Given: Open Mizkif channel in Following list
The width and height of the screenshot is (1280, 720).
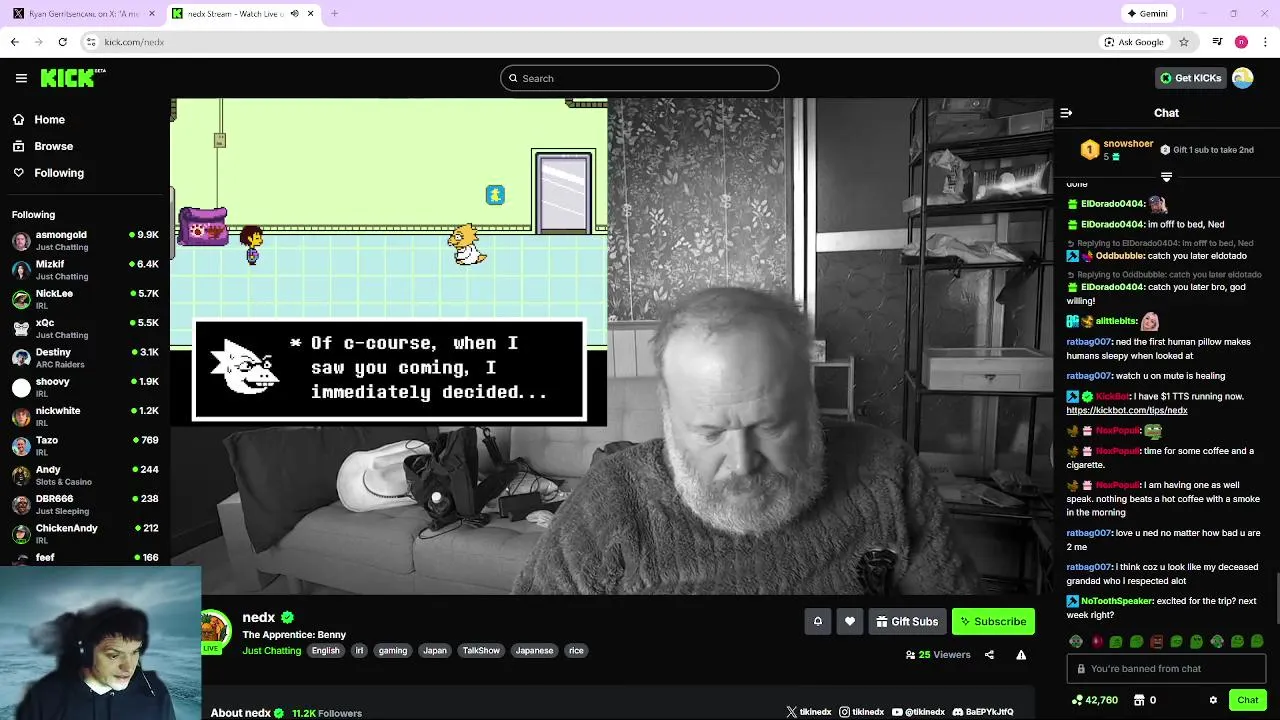Looking at the screenshot, I should coord(85,270).
